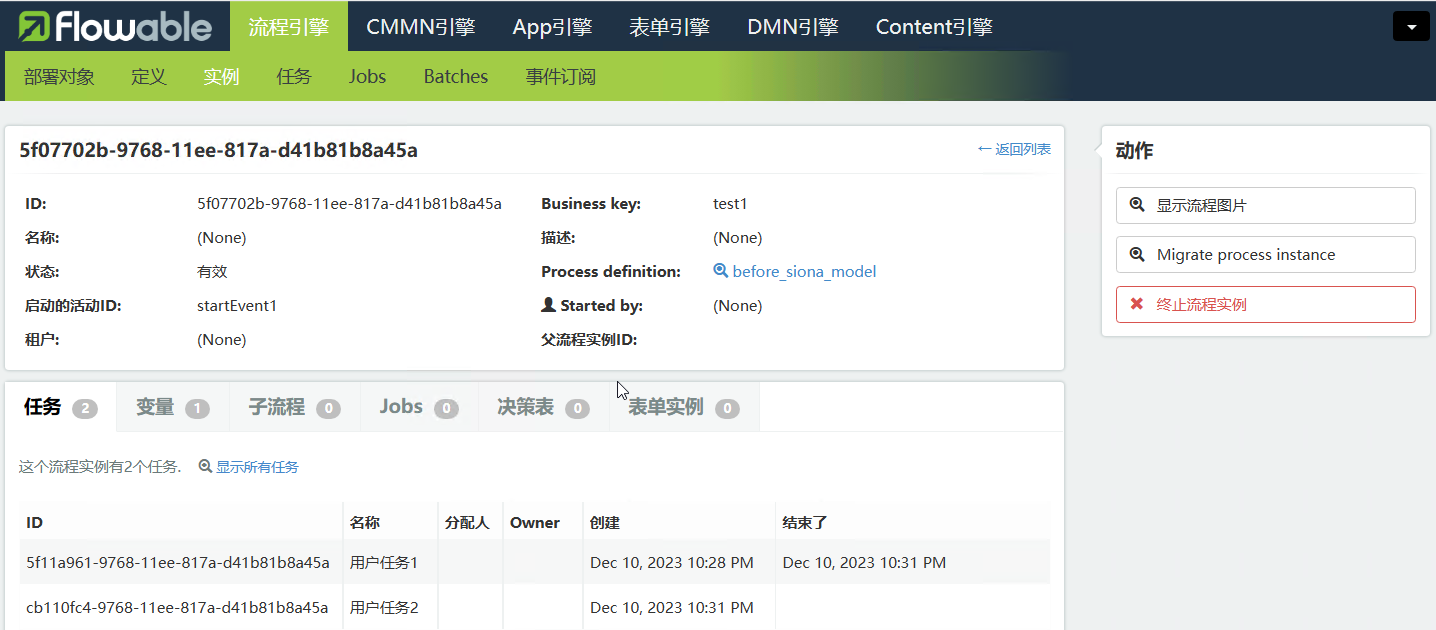Open the Content引擎 section
The width and height of the screenshot is (1436, 630).
[934, 27]
